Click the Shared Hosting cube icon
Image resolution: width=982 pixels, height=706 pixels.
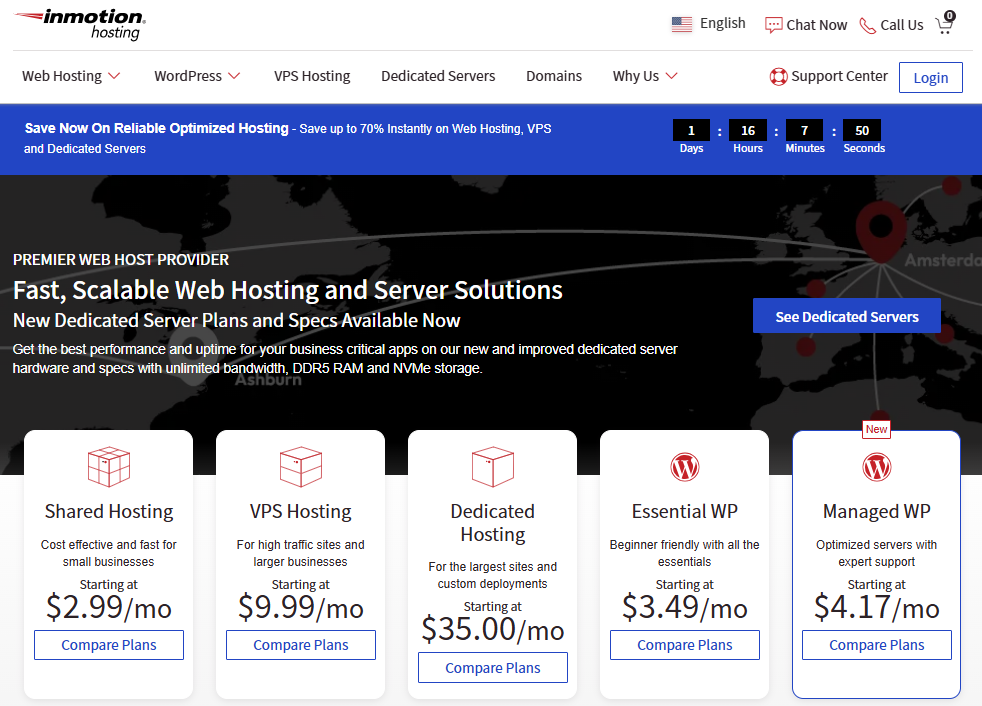[x=109, y=467]
